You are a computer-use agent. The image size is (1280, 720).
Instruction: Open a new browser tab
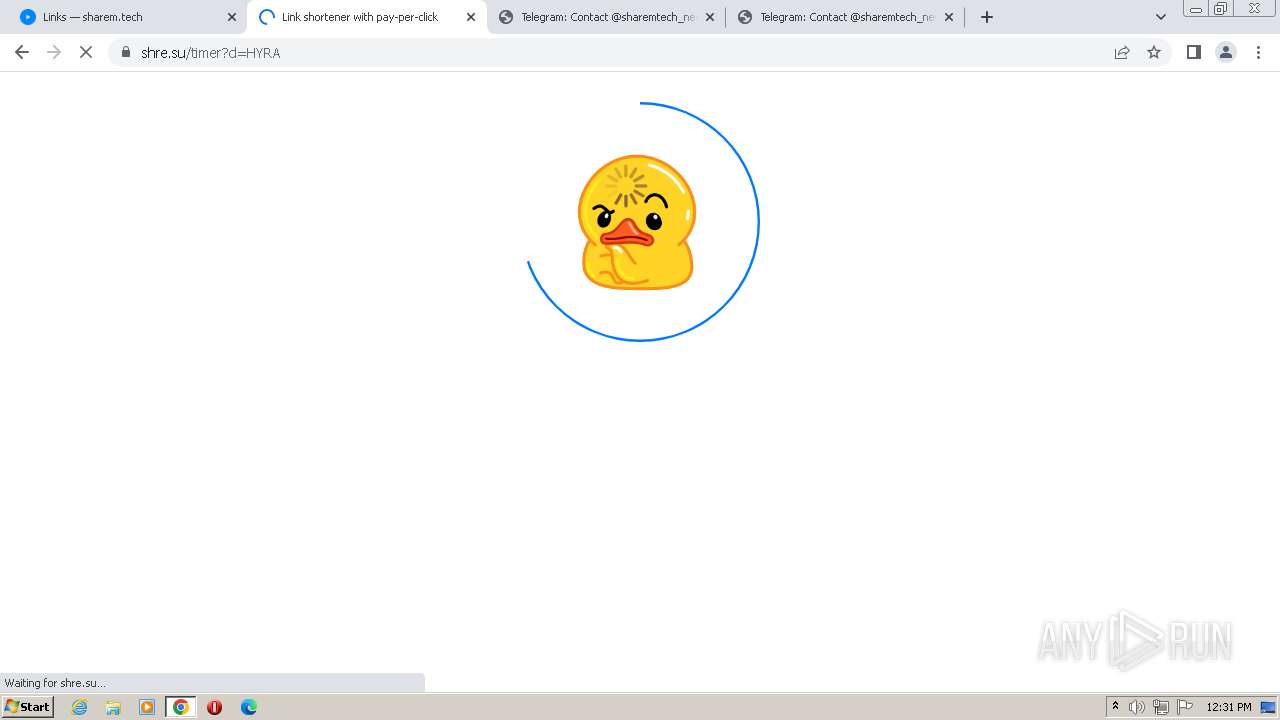point(987,17)
